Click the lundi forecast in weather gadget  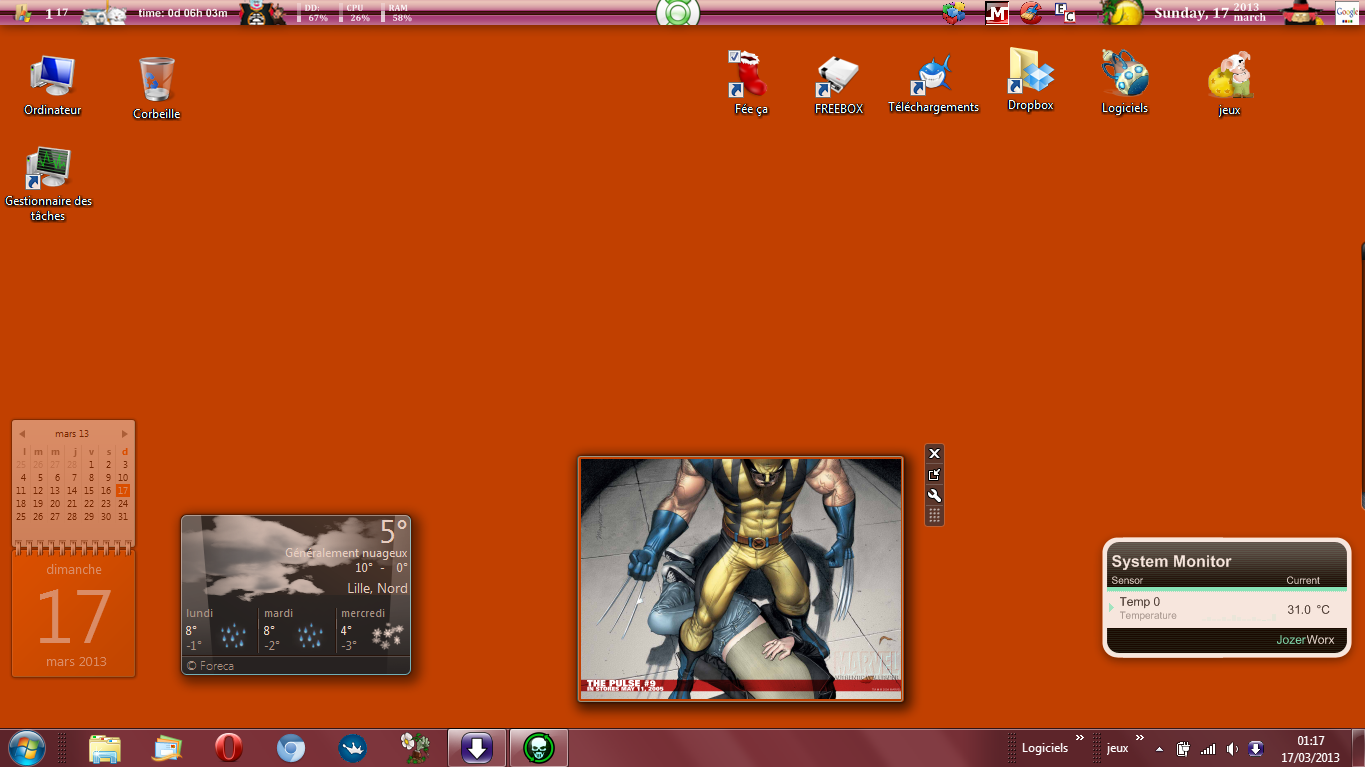pos(219,629)
